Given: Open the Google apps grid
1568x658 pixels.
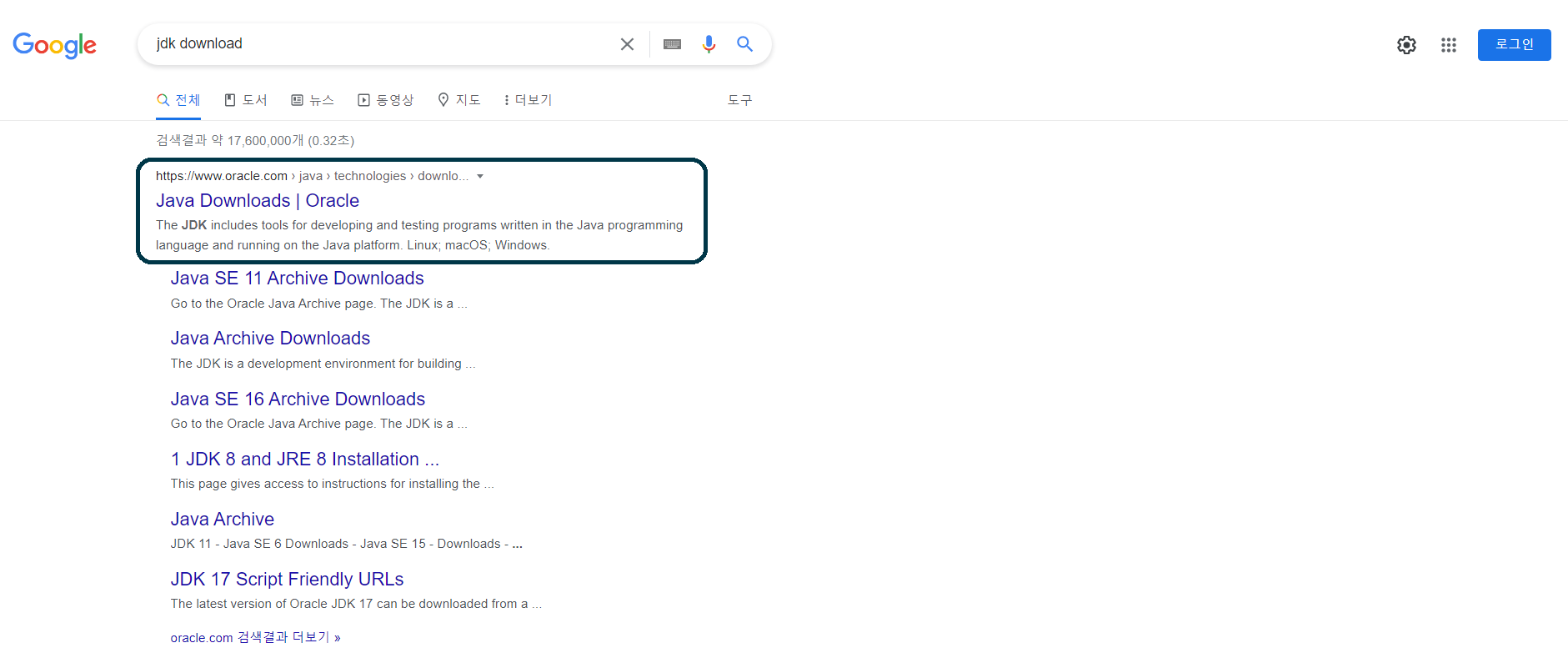Looking at the screenshot, I should click(1449, 45).
